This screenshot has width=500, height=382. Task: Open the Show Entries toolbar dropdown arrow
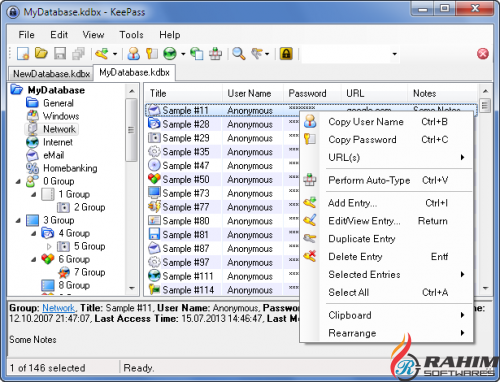(267, 54)
